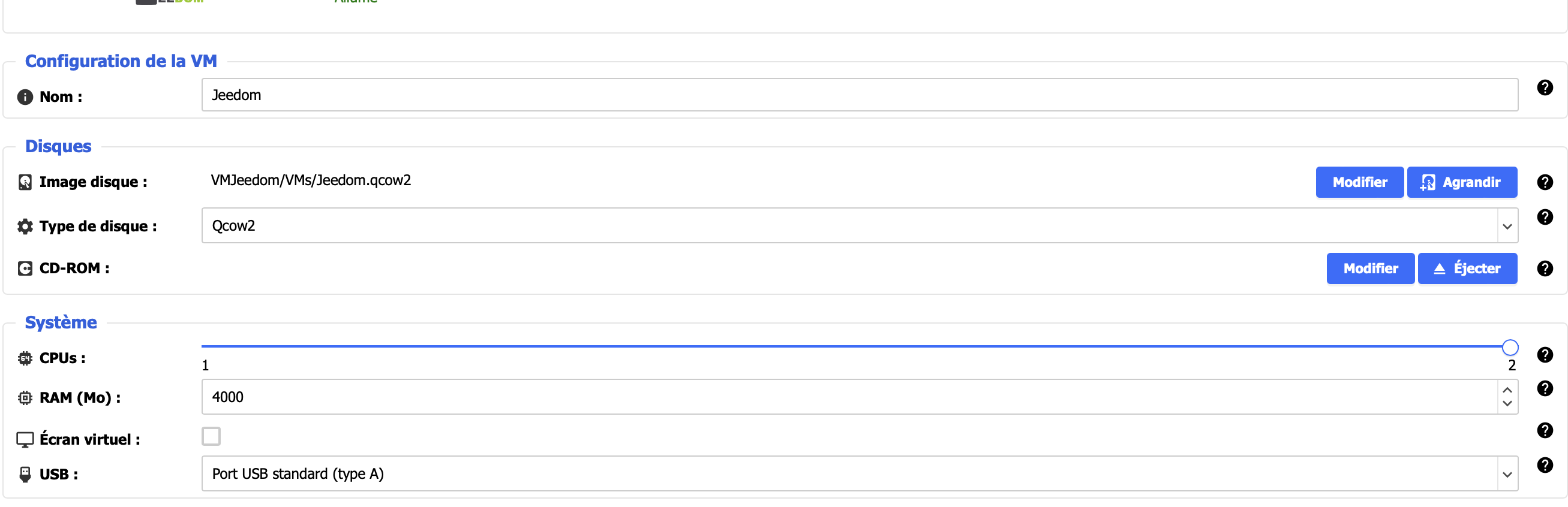Click Modifier button for CD-ROM
Image resolution: width=1568 pixels, height=507 pixels.
1370,268
